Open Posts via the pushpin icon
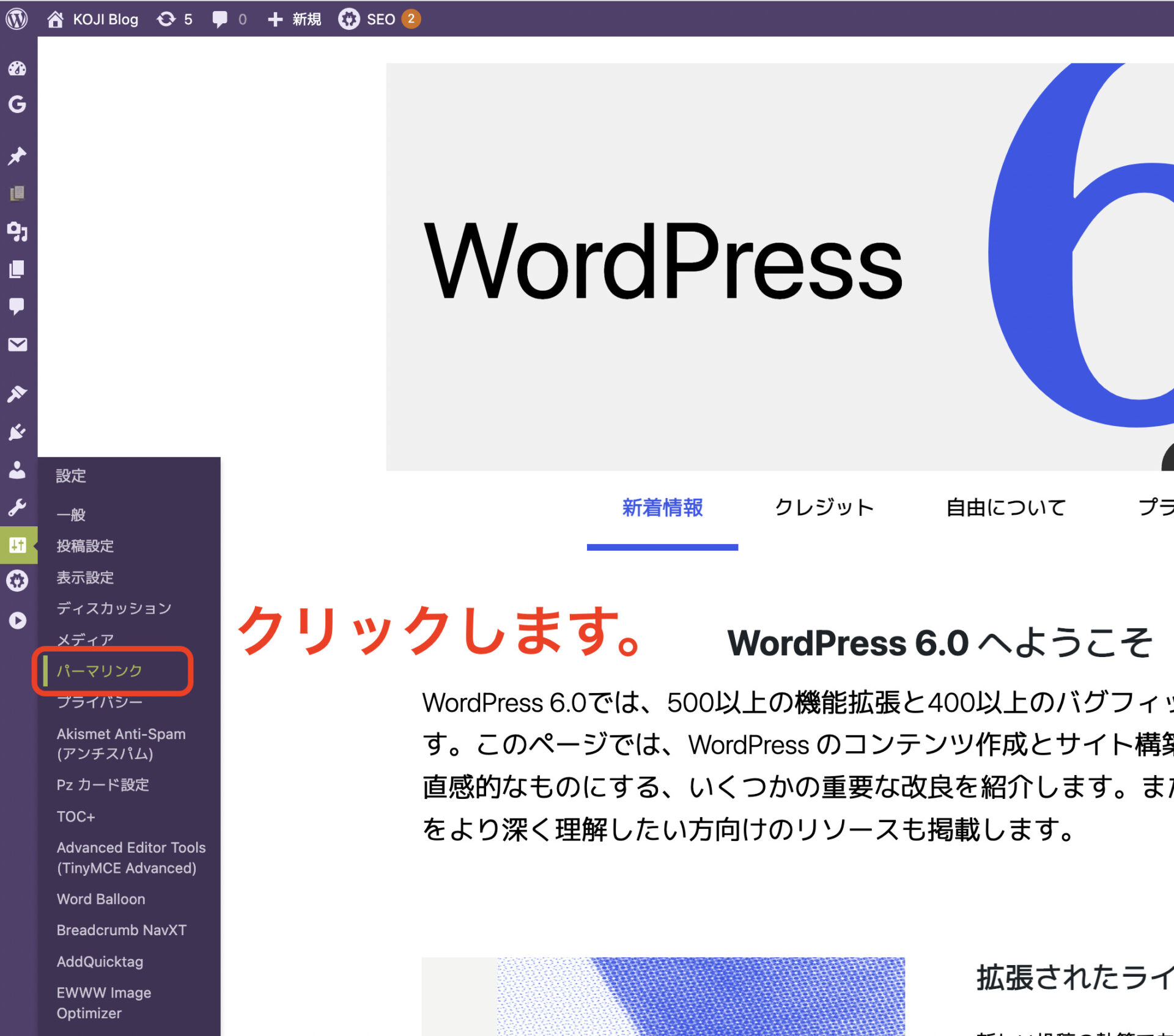1174x1036 pixels. (x=17, y=156)
